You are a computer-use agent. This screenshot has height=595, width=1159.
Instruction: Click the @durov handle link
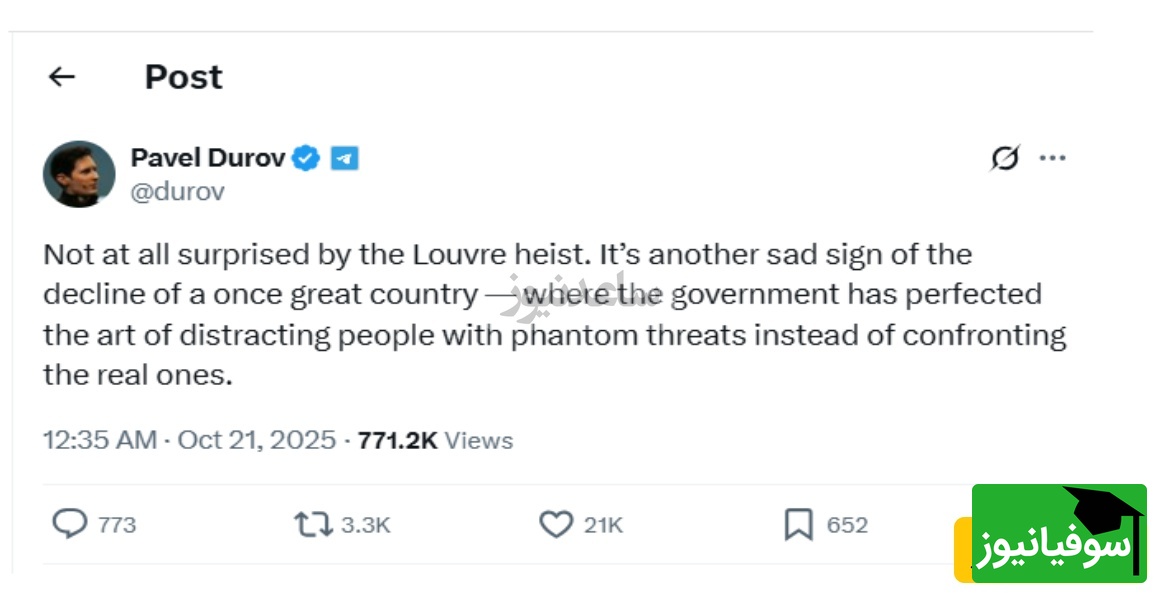coord(178,191)
